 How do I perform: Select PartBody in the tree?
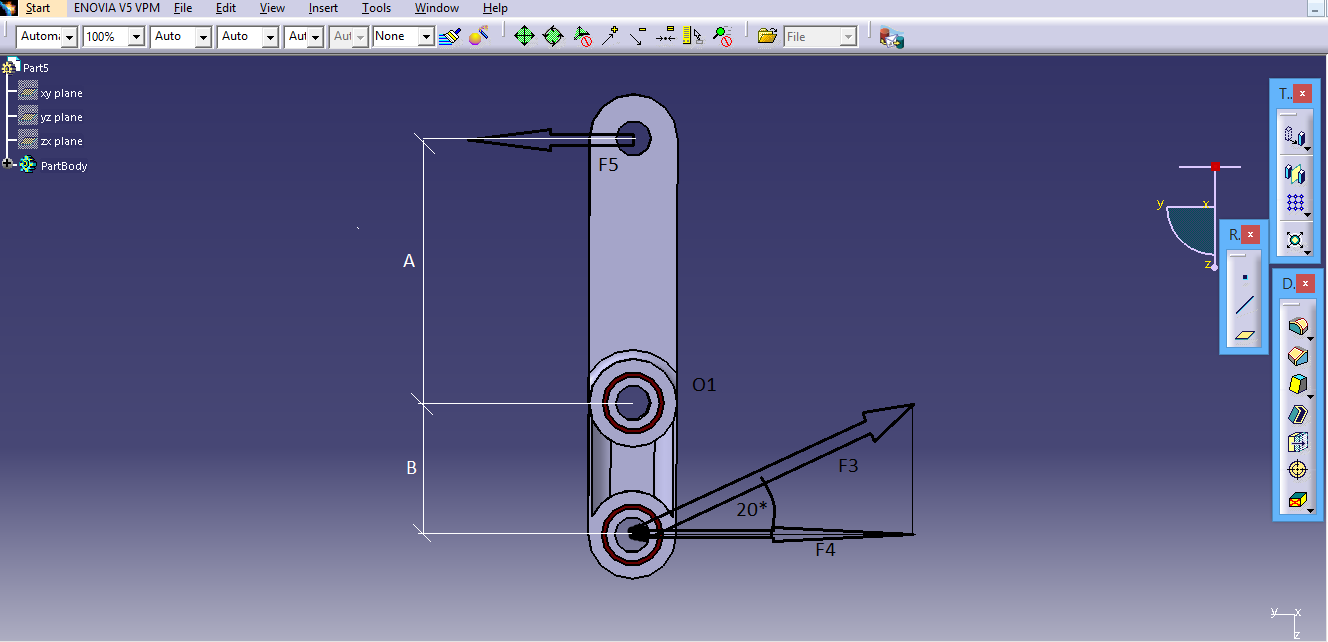tap(64, 166)
